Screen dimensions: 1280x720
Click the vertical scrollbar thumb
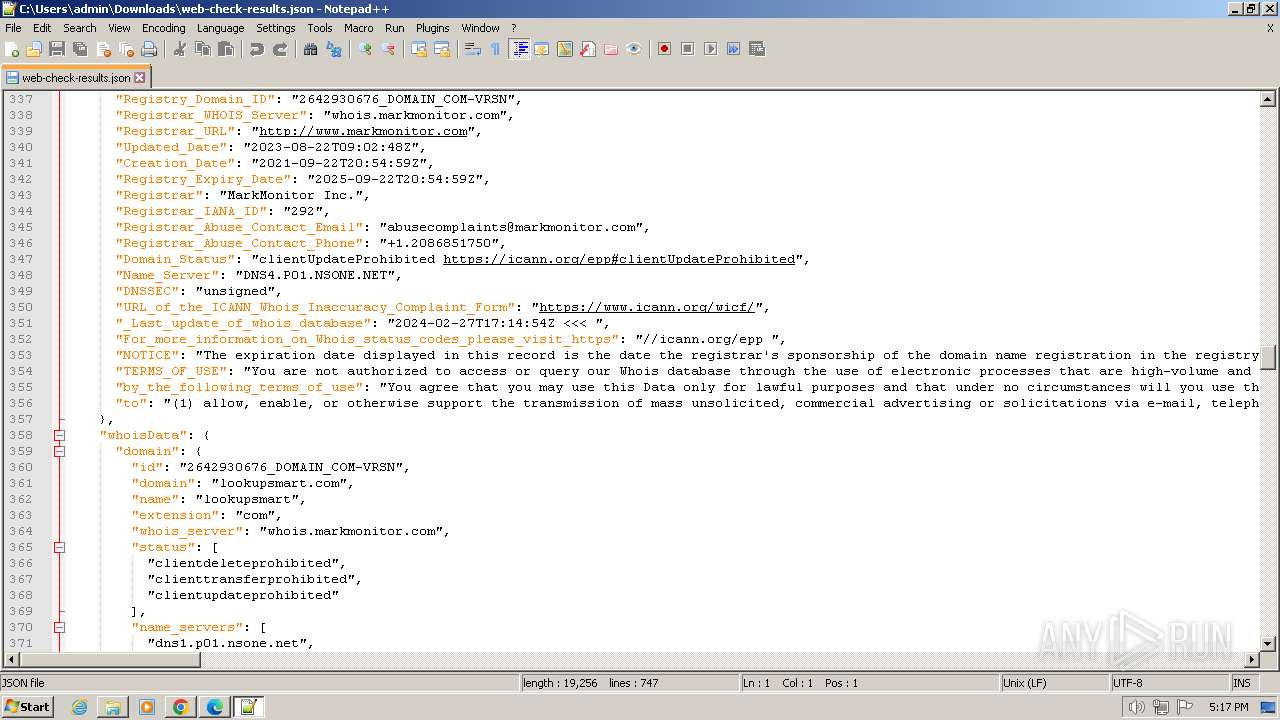coord(1268,357)
